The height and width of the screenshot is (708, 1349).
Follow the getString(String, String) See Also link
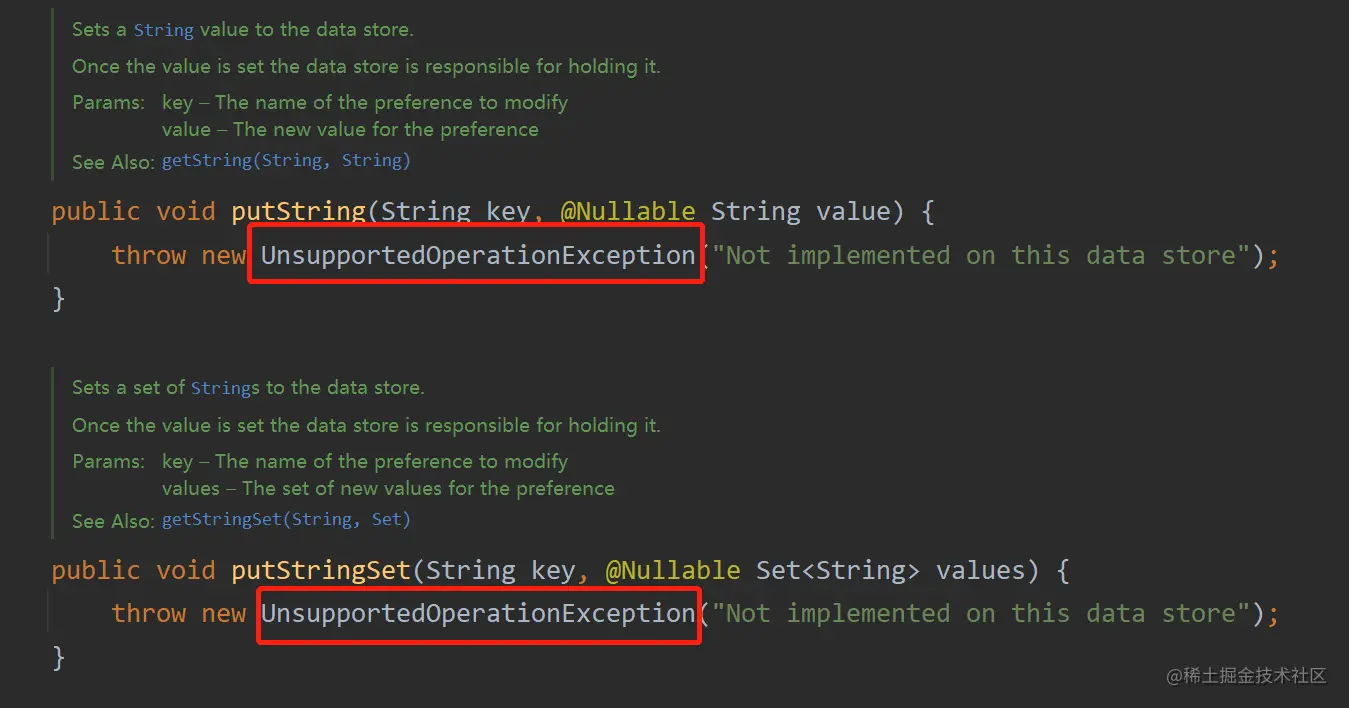286,160
